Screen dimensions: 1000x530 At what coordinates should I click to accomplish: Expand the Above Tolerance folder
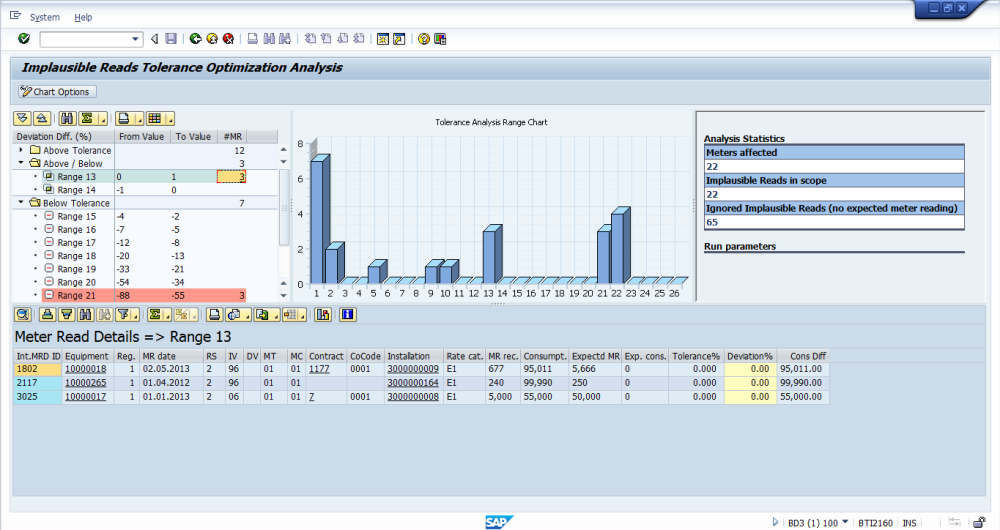coord(21,150)
